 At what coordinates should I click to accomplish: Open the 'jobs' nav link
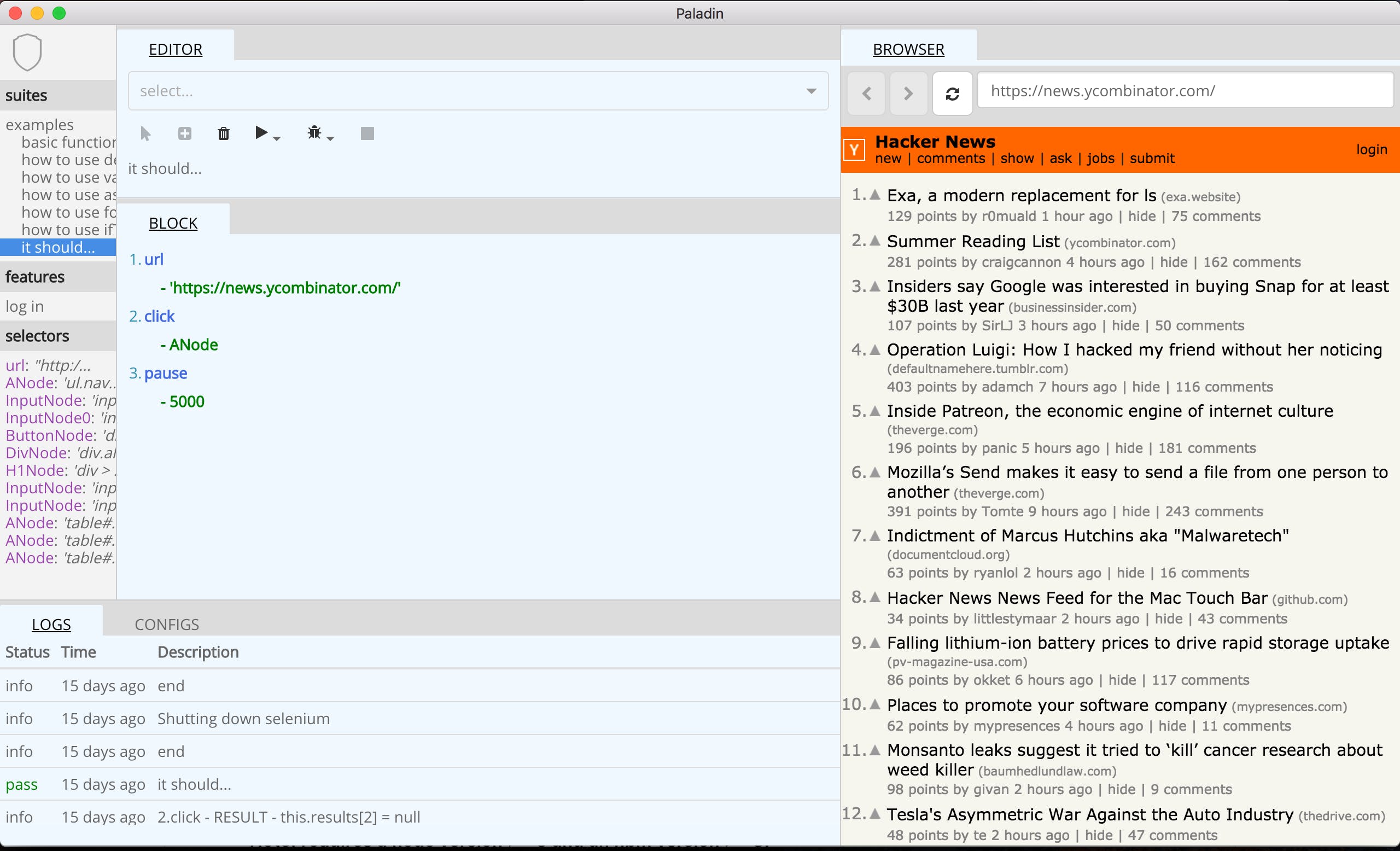(x=1100, y=159)
